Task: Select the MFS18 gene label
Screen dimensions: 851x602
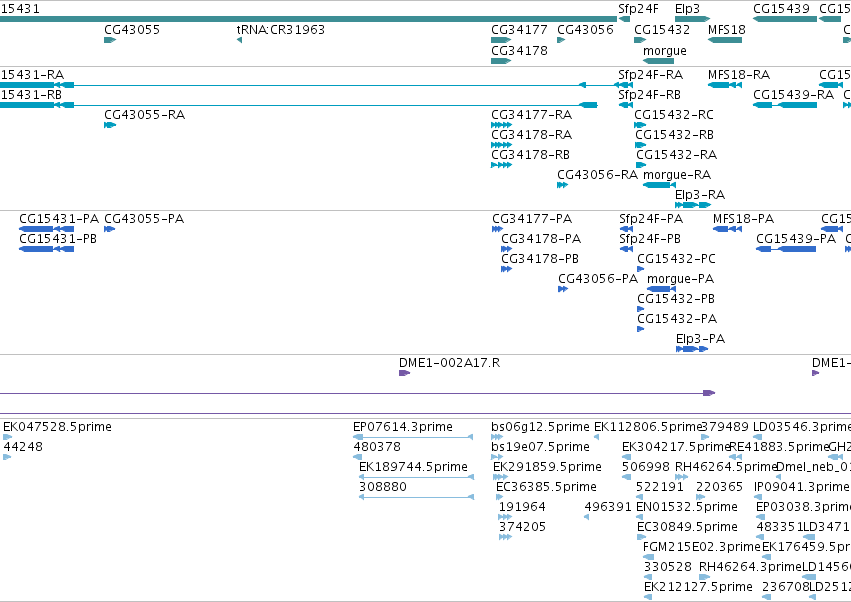Action: [x=726, y=29]
